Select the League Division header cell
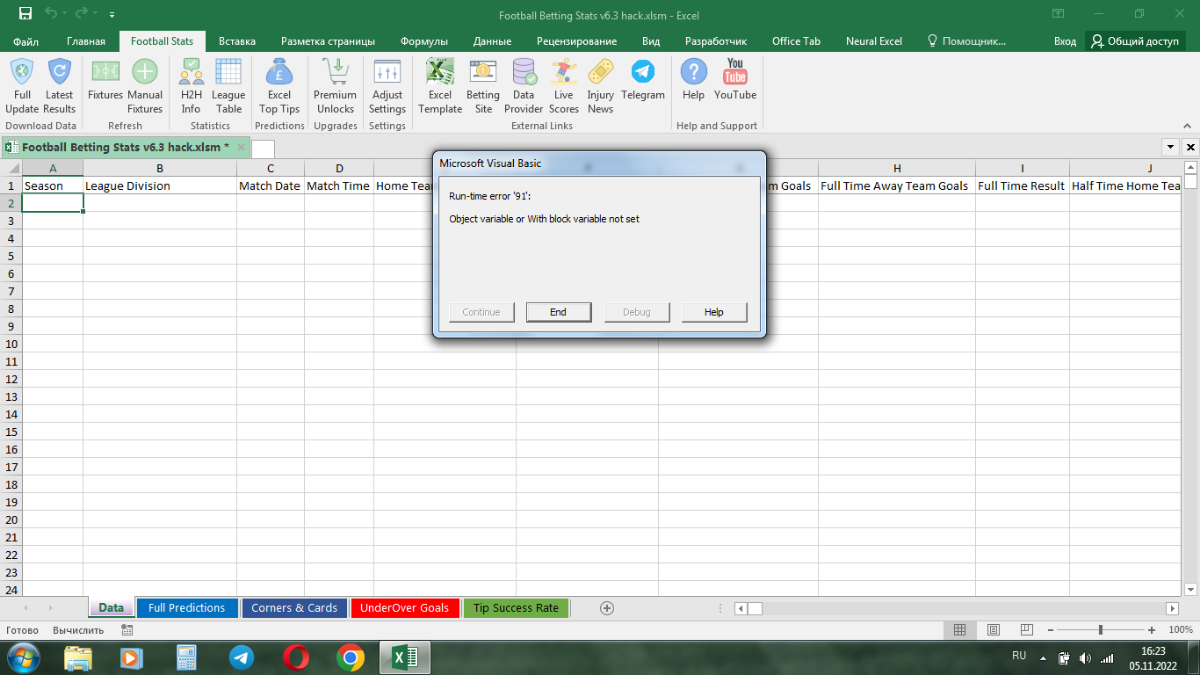This screenshot has height=675, width=1200. click(x=160, y=186)
